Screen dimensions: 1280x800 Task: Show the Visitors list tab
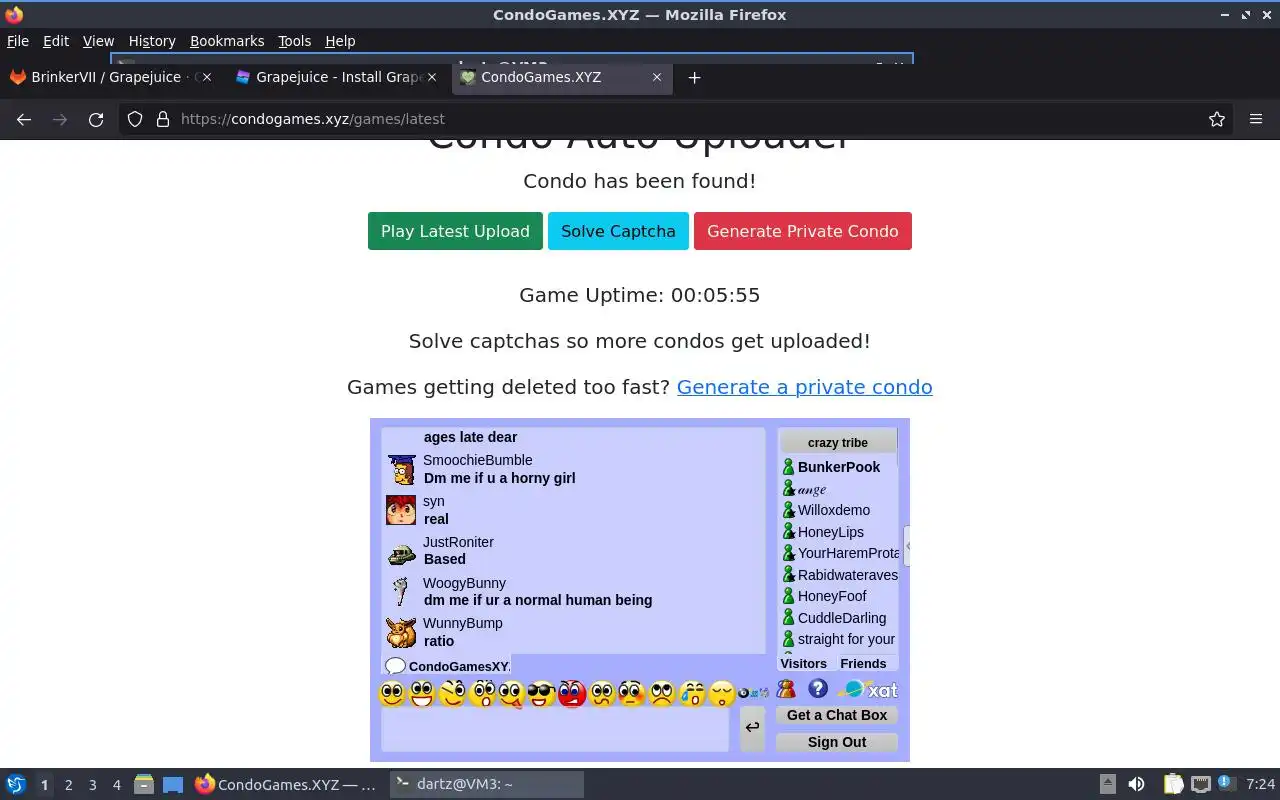pos(804,663)
